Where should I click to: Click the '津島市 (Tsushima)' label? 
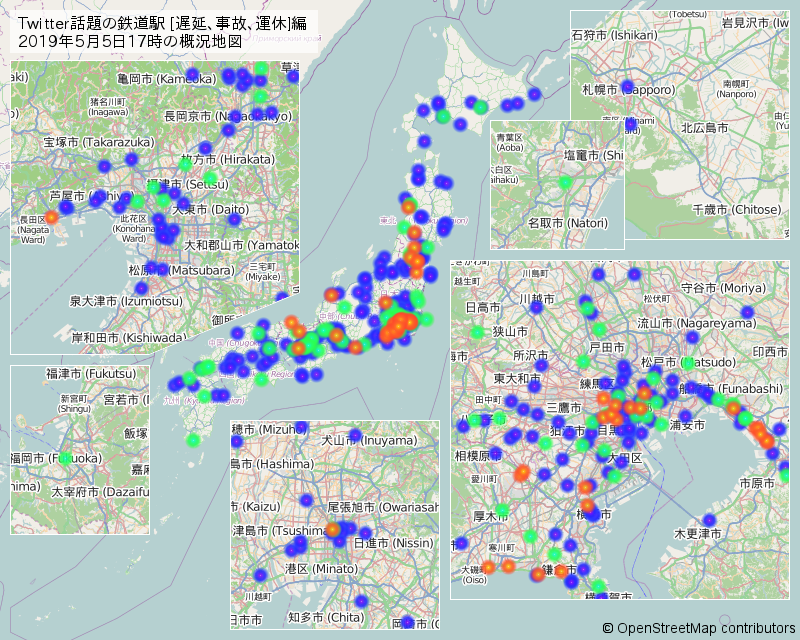[x=279, y=531]
